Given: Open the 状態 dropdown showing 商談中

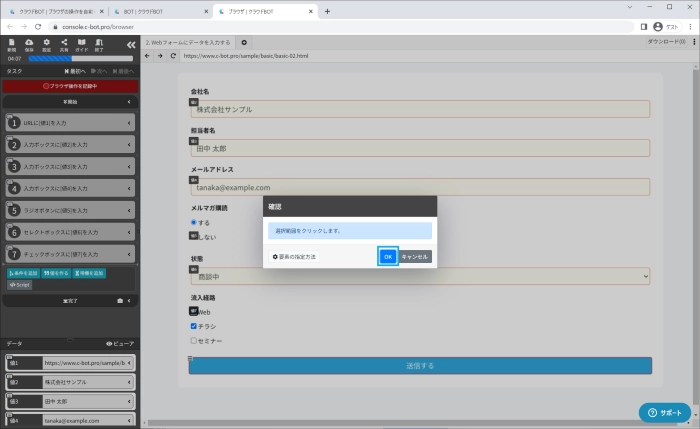Looking at the screenshot, I should tap(420, 275).
